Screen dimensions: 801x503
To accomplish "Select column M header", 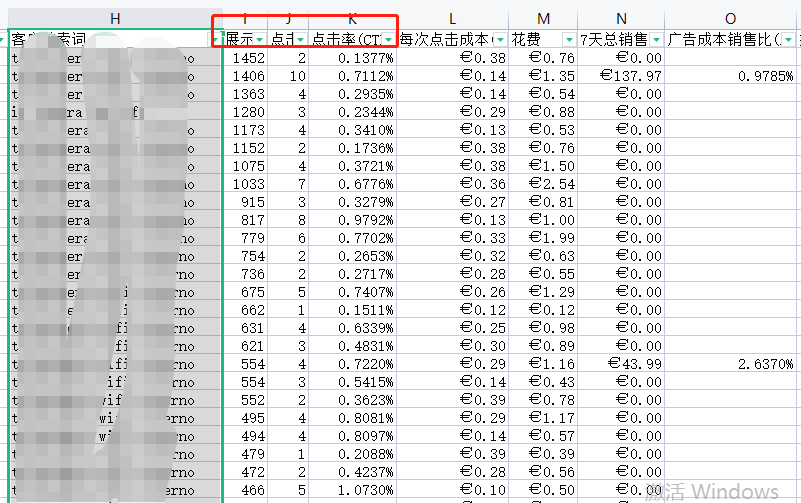I will coord(543,19).
